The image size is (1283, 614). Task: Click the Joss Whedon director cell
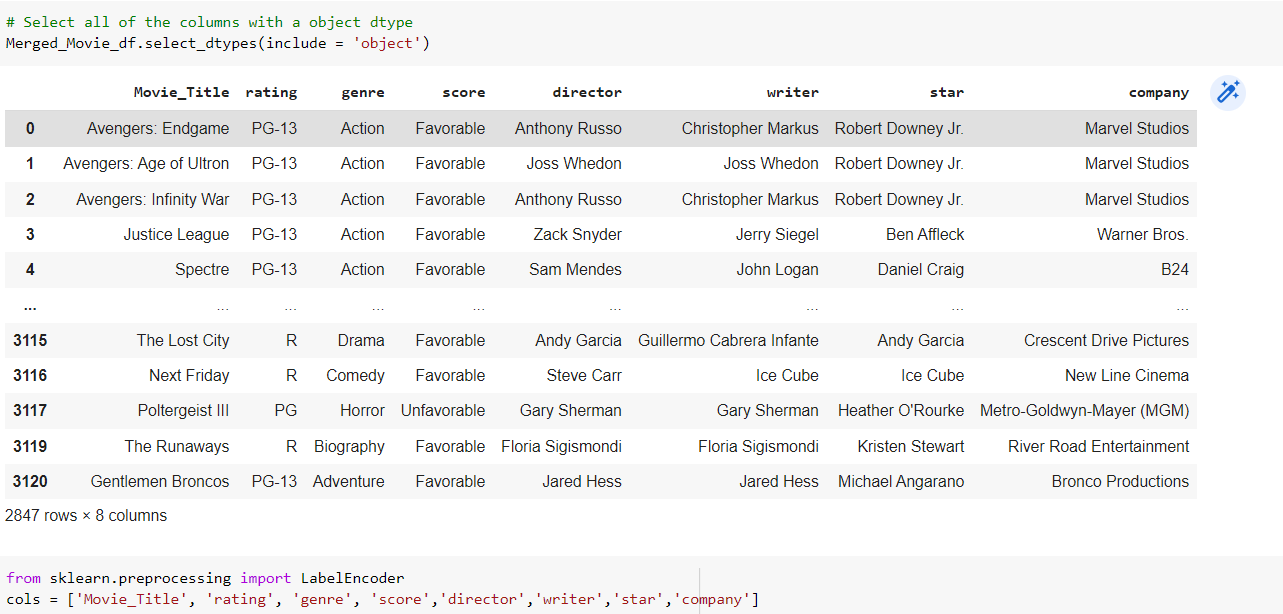[574, 163]
